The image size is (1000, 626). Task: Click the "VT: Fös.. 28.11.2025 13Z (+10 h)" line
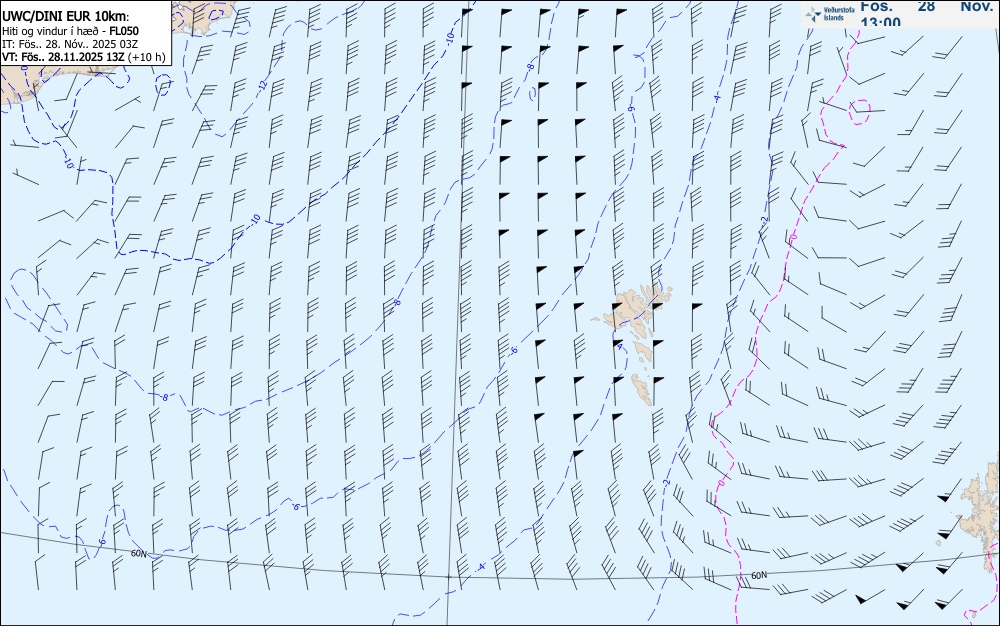pyautogui.click(x=84, y=57)
